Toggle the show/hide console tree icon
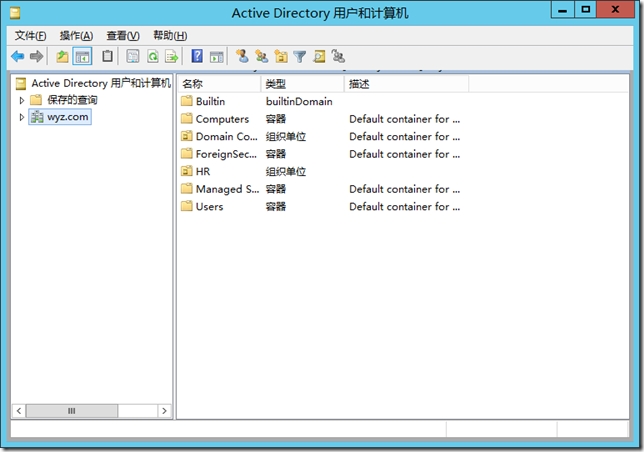The height and width of the screenshot is (452, 644). 82,56
